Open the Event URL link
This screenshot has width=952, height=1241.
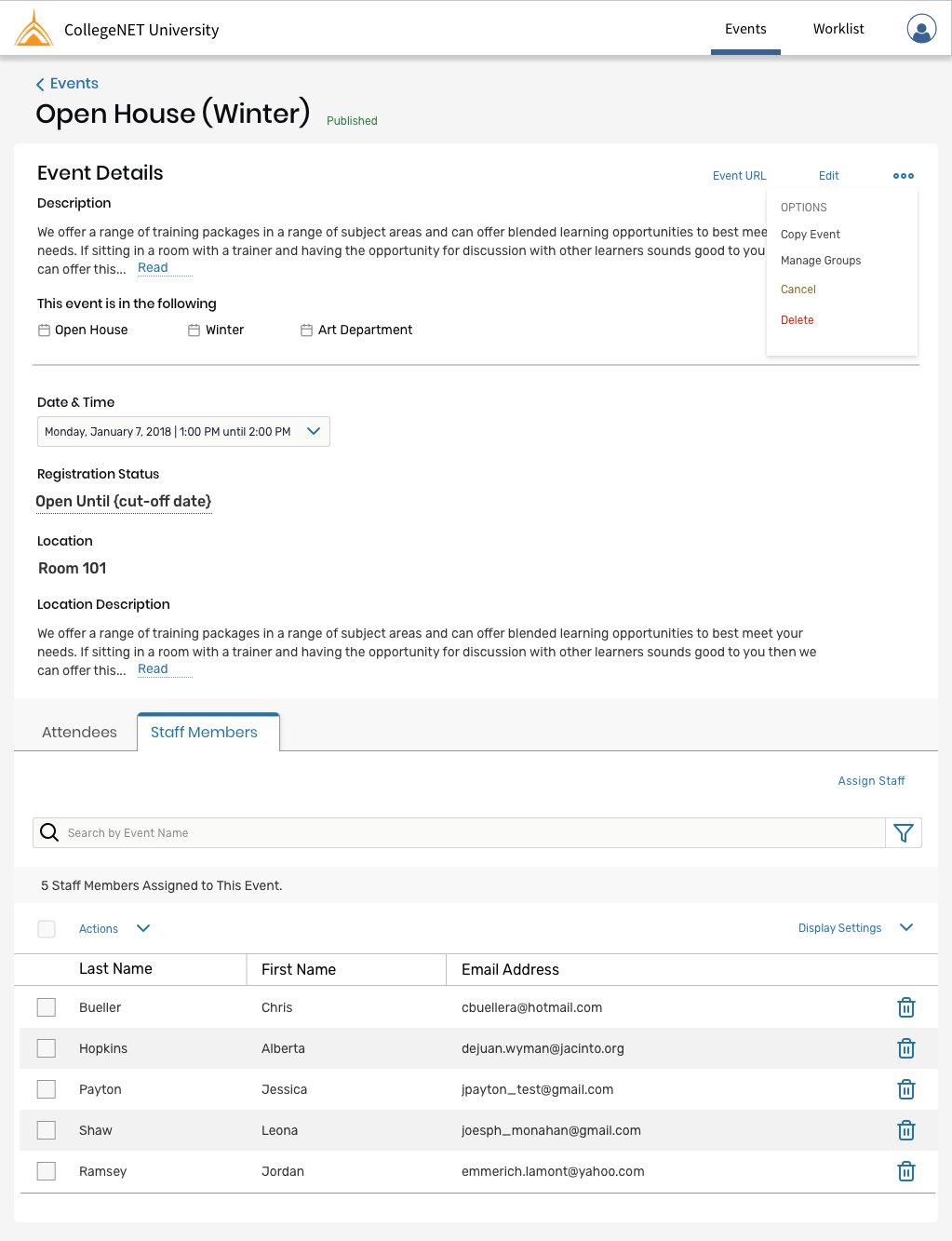tap(740, 176)
